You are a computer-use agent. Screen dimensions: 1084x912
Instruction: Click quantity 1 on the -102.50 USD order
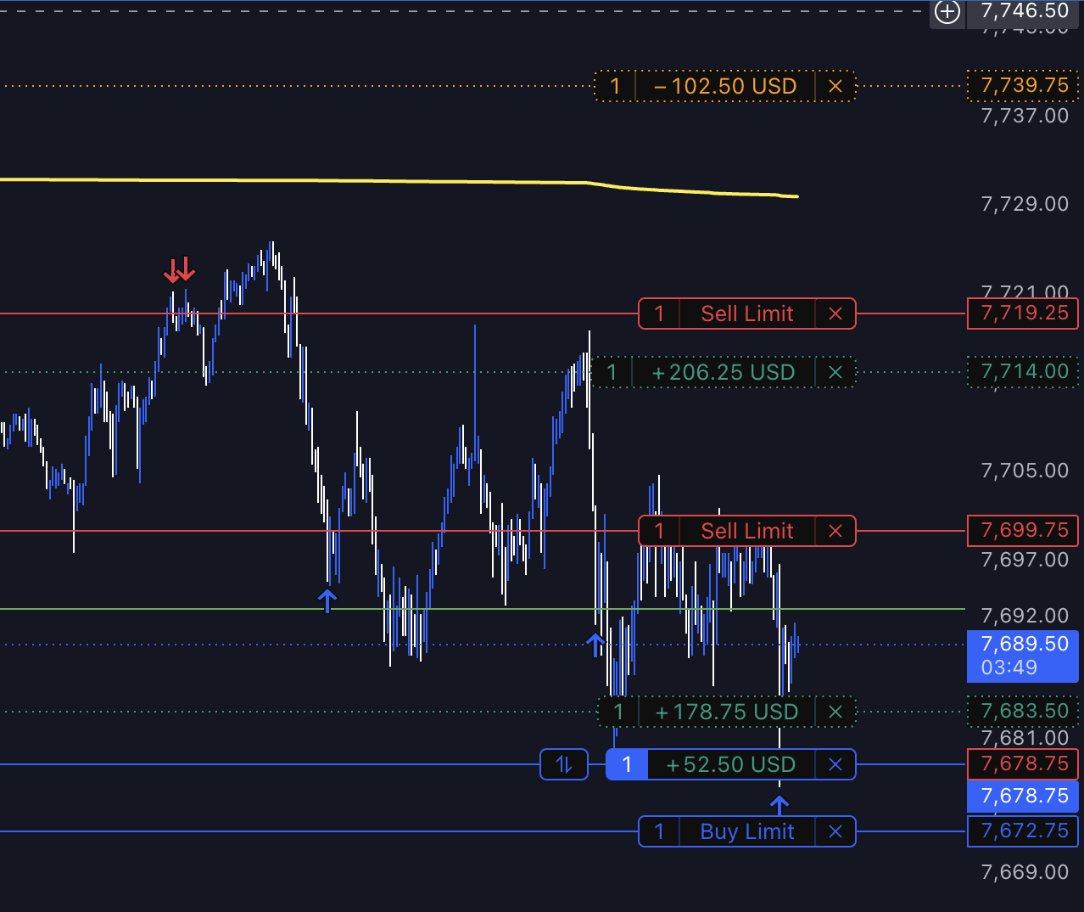[615, 86]
